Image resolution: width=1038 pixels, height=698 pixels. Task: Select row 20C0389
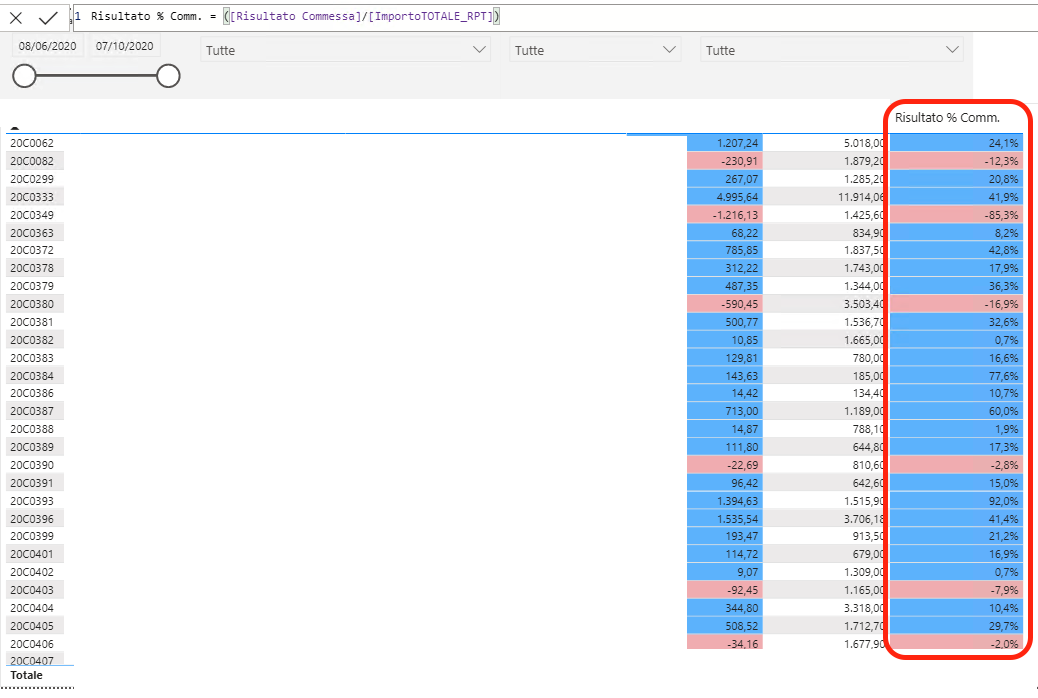(x=32, y=447)
